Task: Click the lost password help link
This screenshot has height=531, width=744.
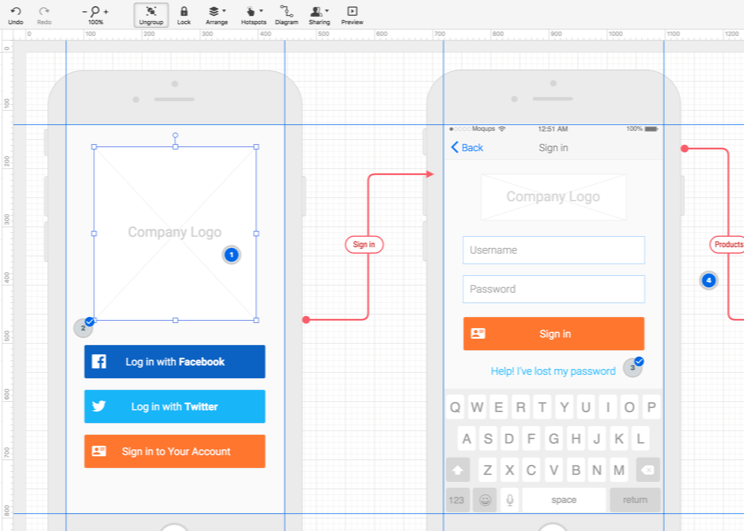Action: point(553,371)
